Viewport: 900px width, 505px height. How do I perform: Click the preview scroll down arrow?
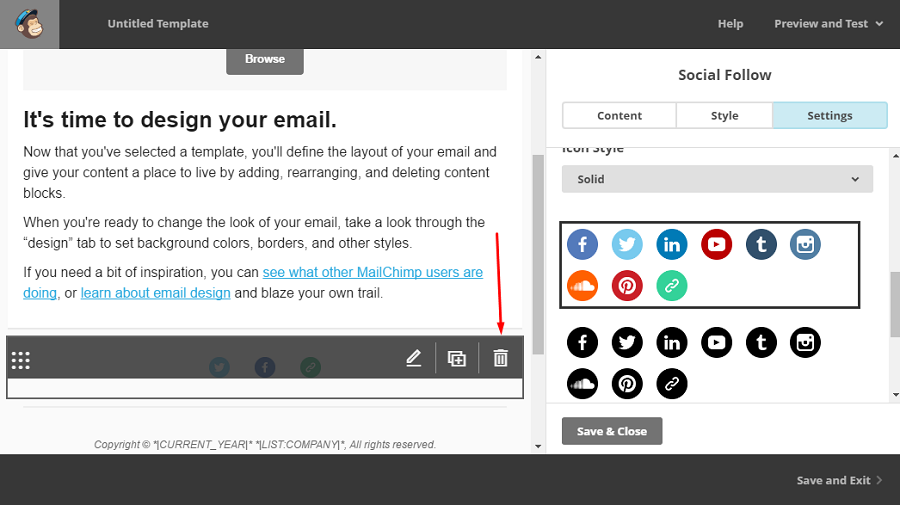point(538,446)
